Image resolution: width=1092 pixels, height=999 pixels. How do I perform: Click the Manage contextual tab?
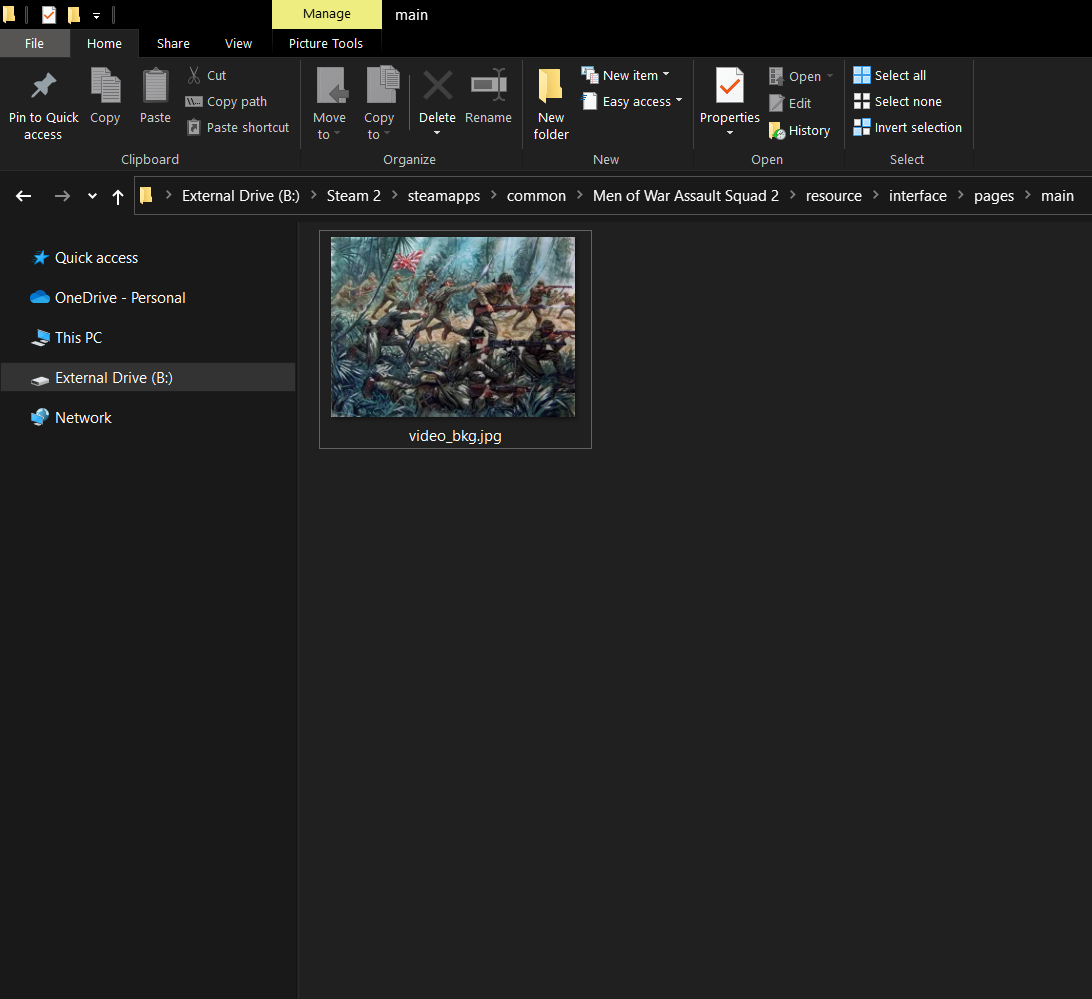[327, 14]
